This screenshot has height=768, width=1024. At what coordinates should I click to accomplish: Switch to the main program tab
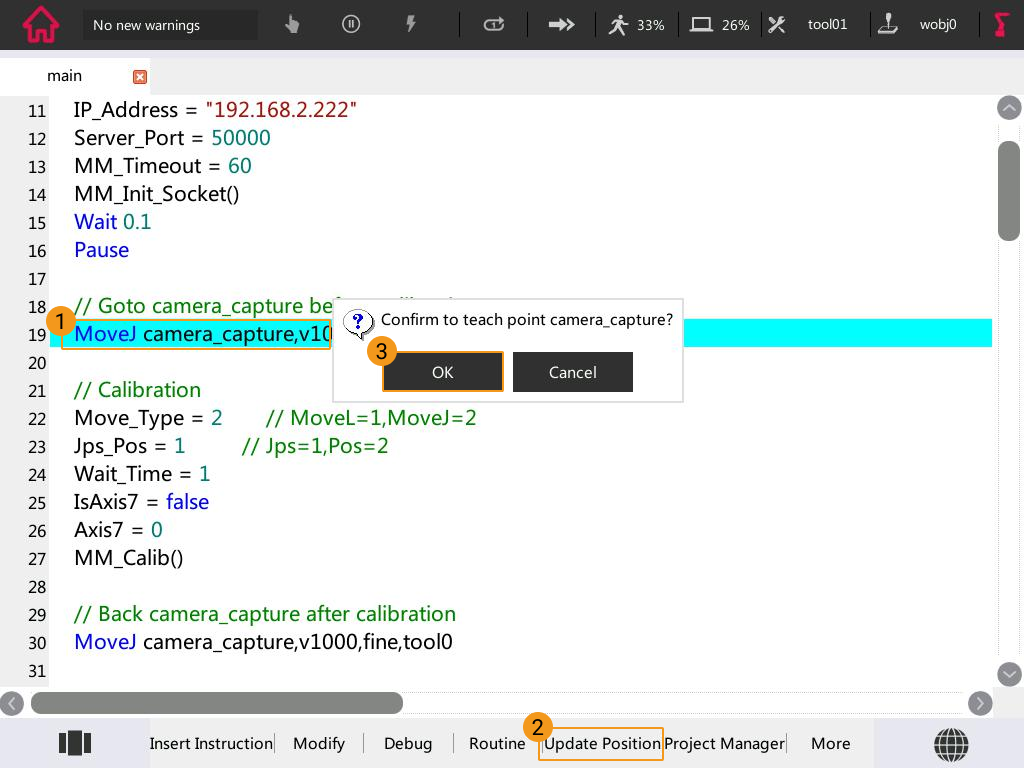point(64,75)
